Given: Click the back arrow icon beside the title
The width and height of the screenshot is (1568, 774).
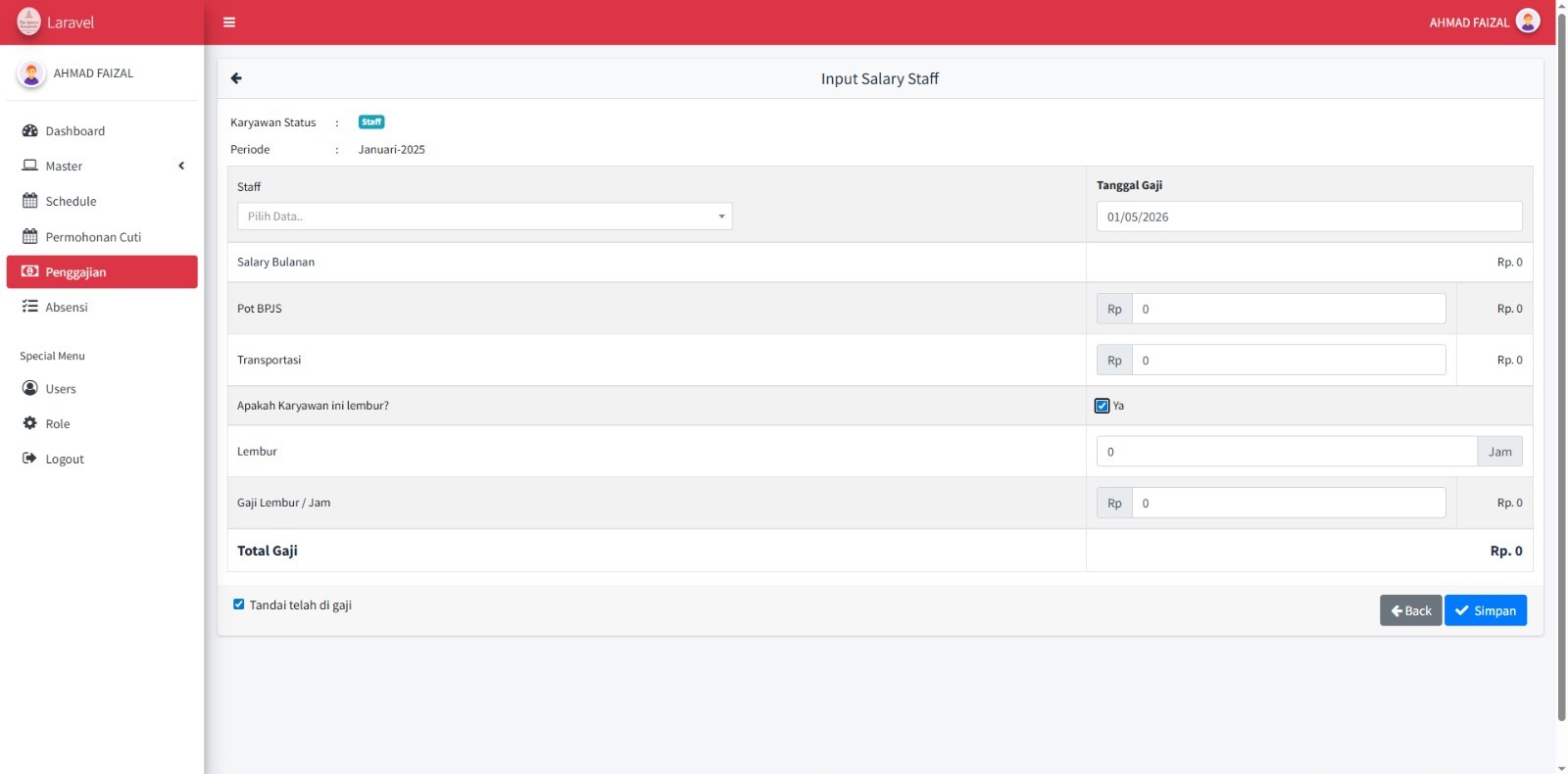Looking at the screenshot, I should click(x=236, y=78).
